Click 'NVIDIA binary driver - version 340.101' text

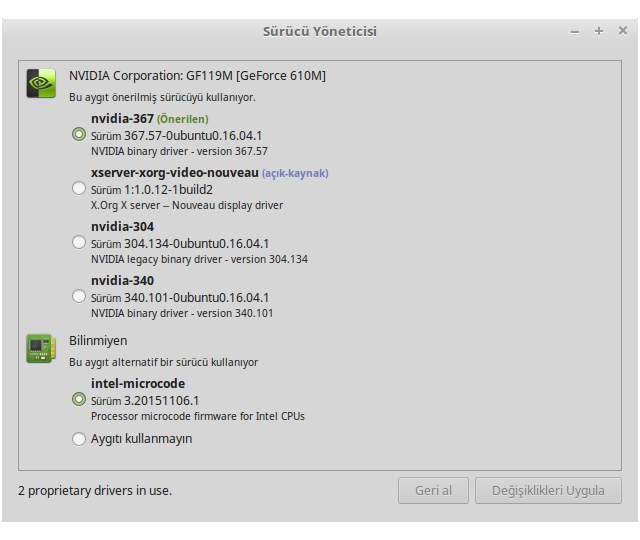coord(182,313)
